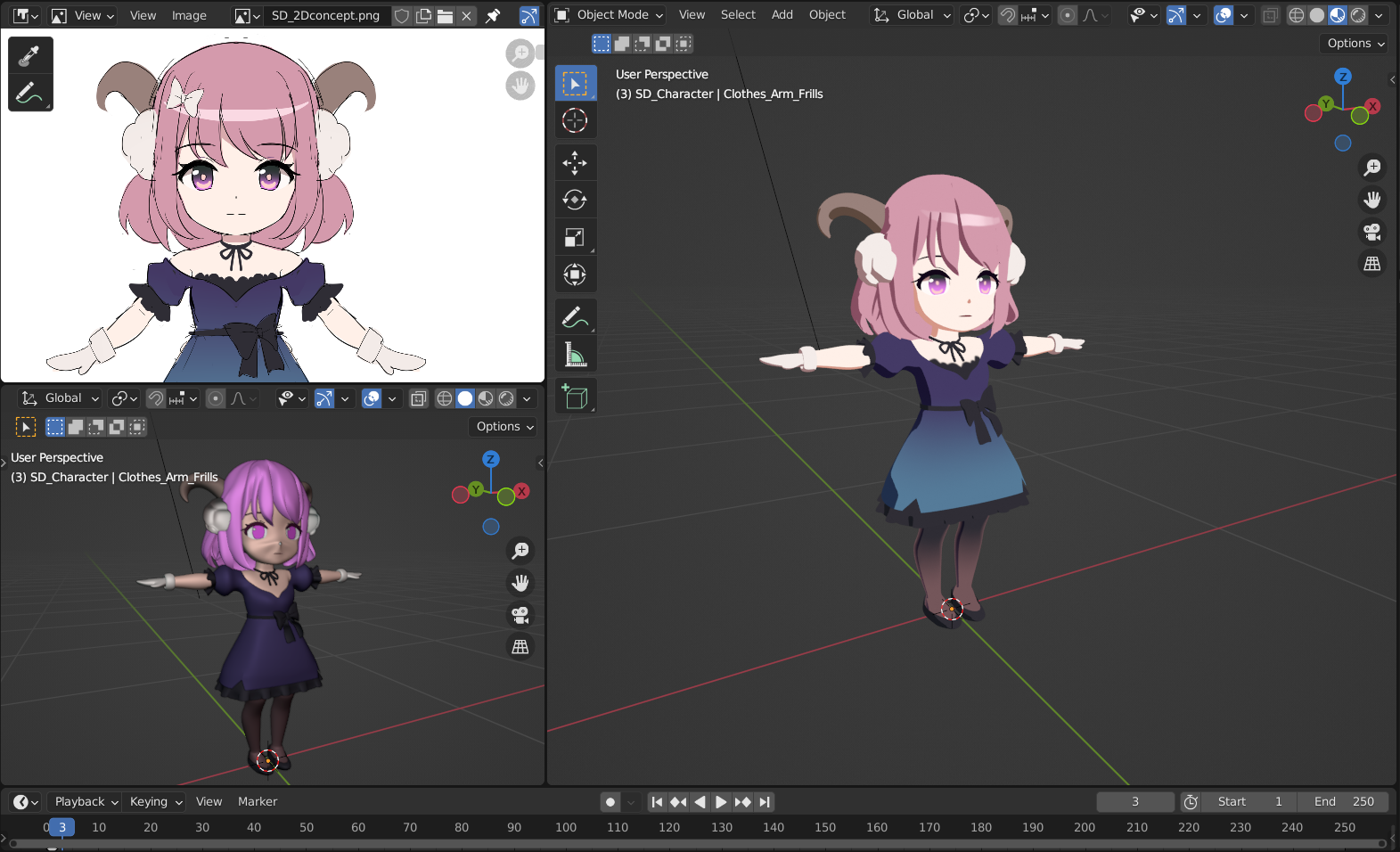The width and height of the screenshot is (1400, 852).
Task: Click the Sample color eyedropper in image editor
Action: coord(29,55)
